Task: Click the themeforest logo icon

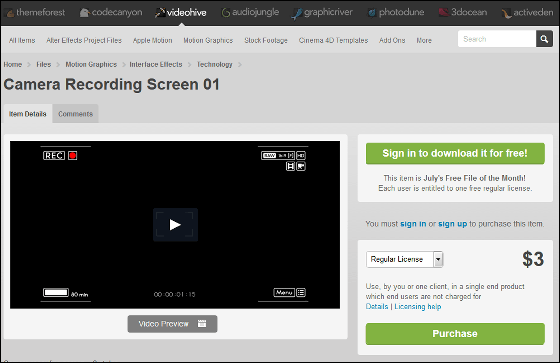Action: [10, 13]
